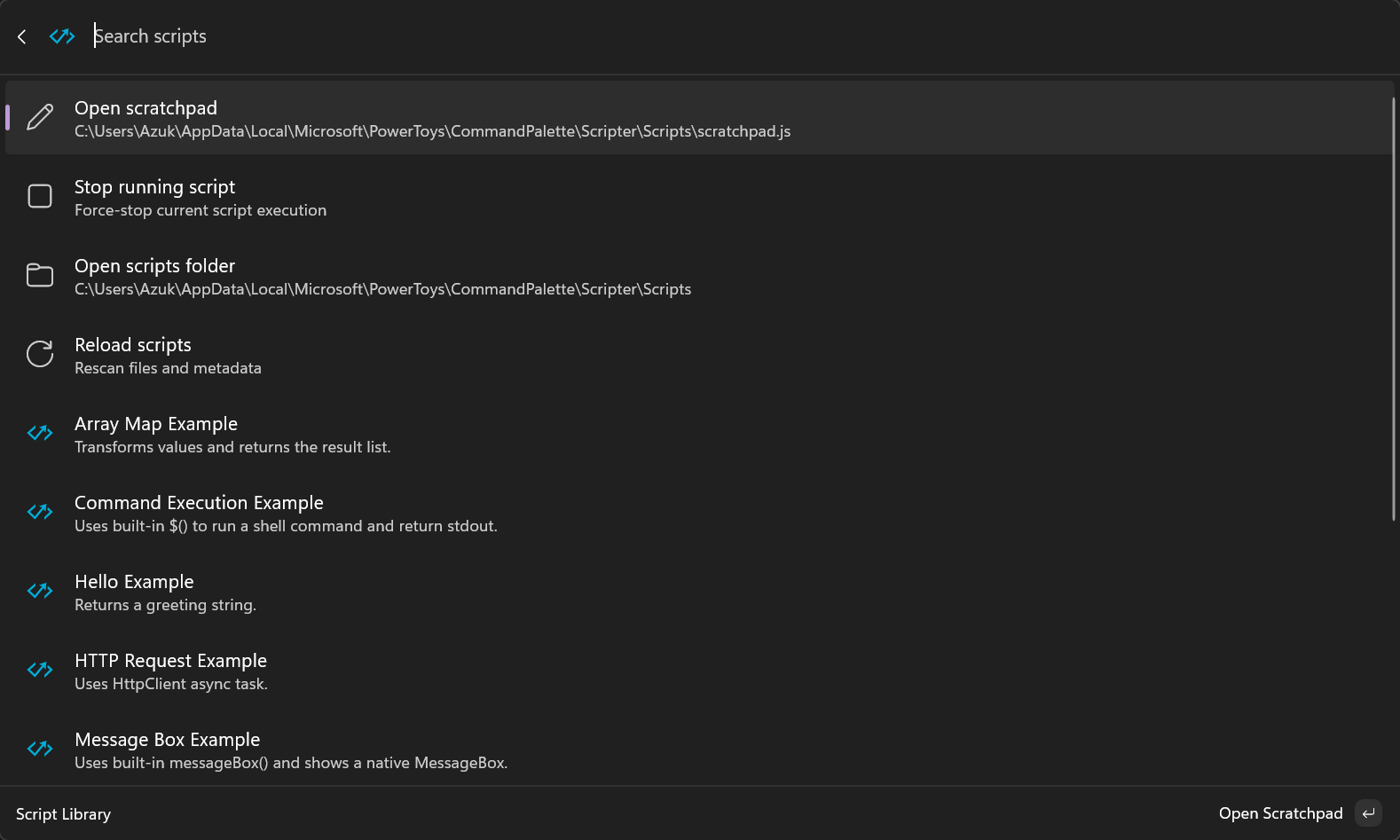Run the Hello Example script
The image size is (1400, 840).
[699, 592]
